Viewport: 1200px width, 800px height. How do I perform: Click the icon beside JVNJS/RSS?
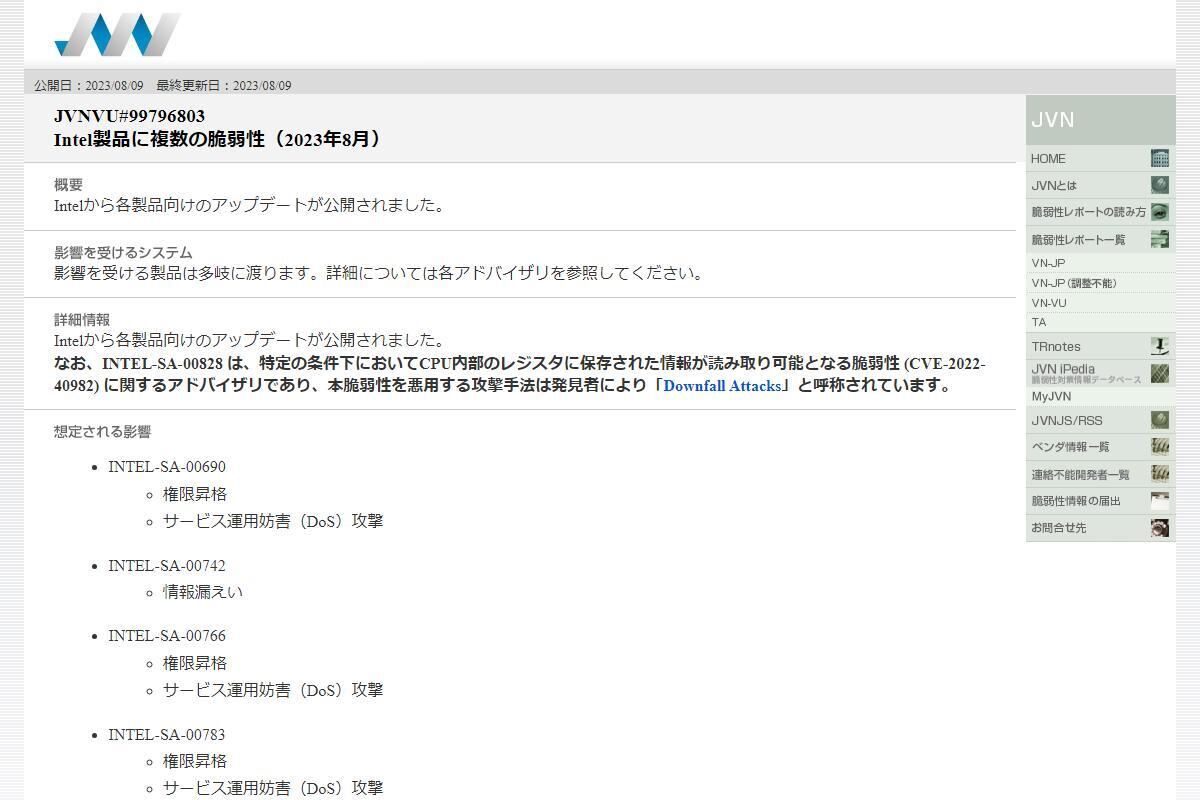pyautogui.click(x=1160, y=420)
